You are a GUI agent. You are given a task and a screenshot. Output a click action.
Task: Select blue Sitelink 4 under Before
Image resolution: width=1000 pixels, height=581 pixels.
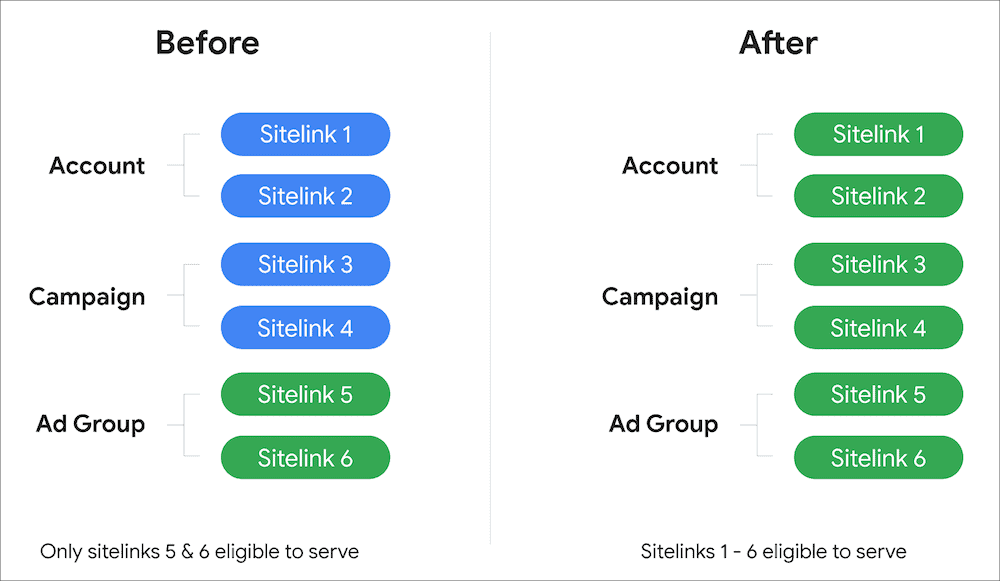coord(305,327)
